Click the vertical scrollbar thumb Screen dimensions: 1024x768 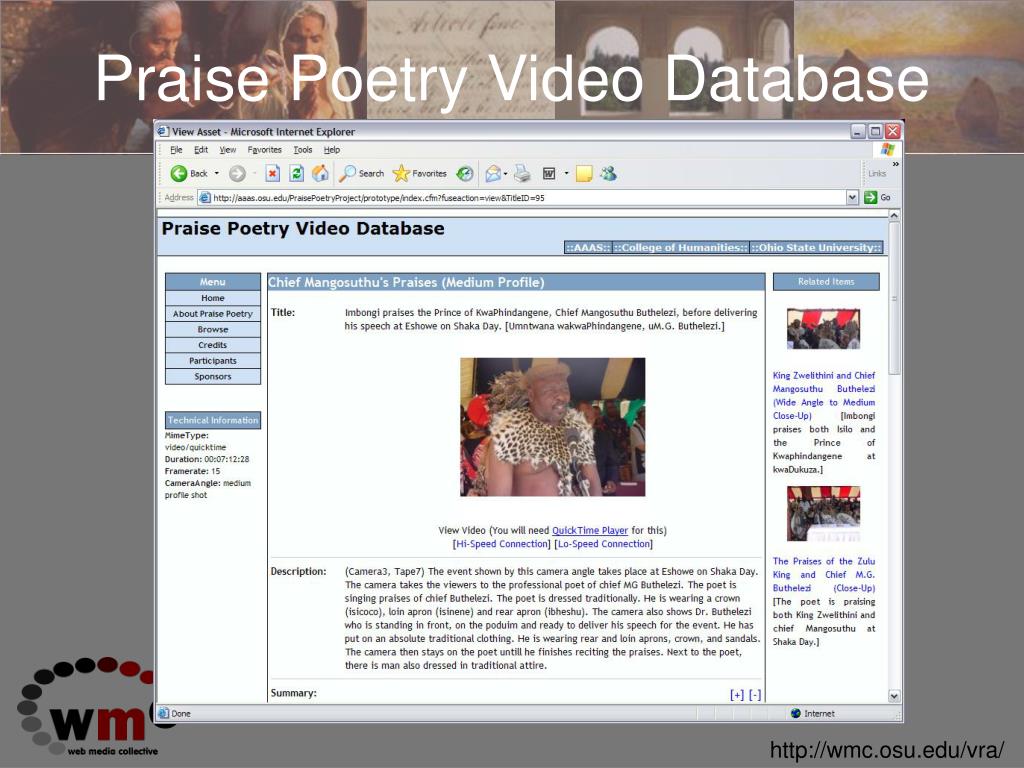coord(894,298)
